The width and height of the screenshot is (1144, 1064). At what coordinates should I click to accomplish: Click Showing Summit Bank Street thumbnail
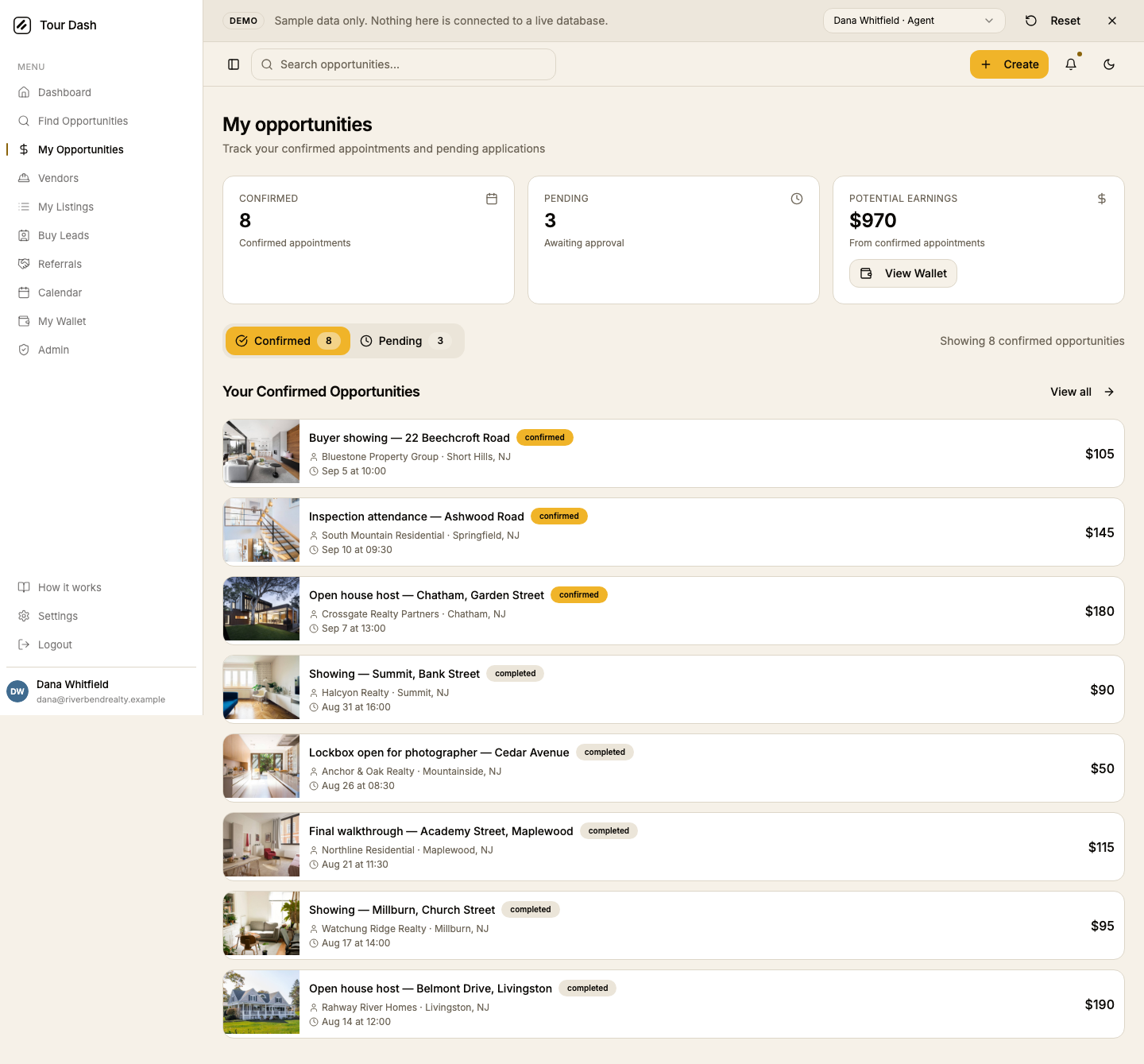tap(261, 689)
